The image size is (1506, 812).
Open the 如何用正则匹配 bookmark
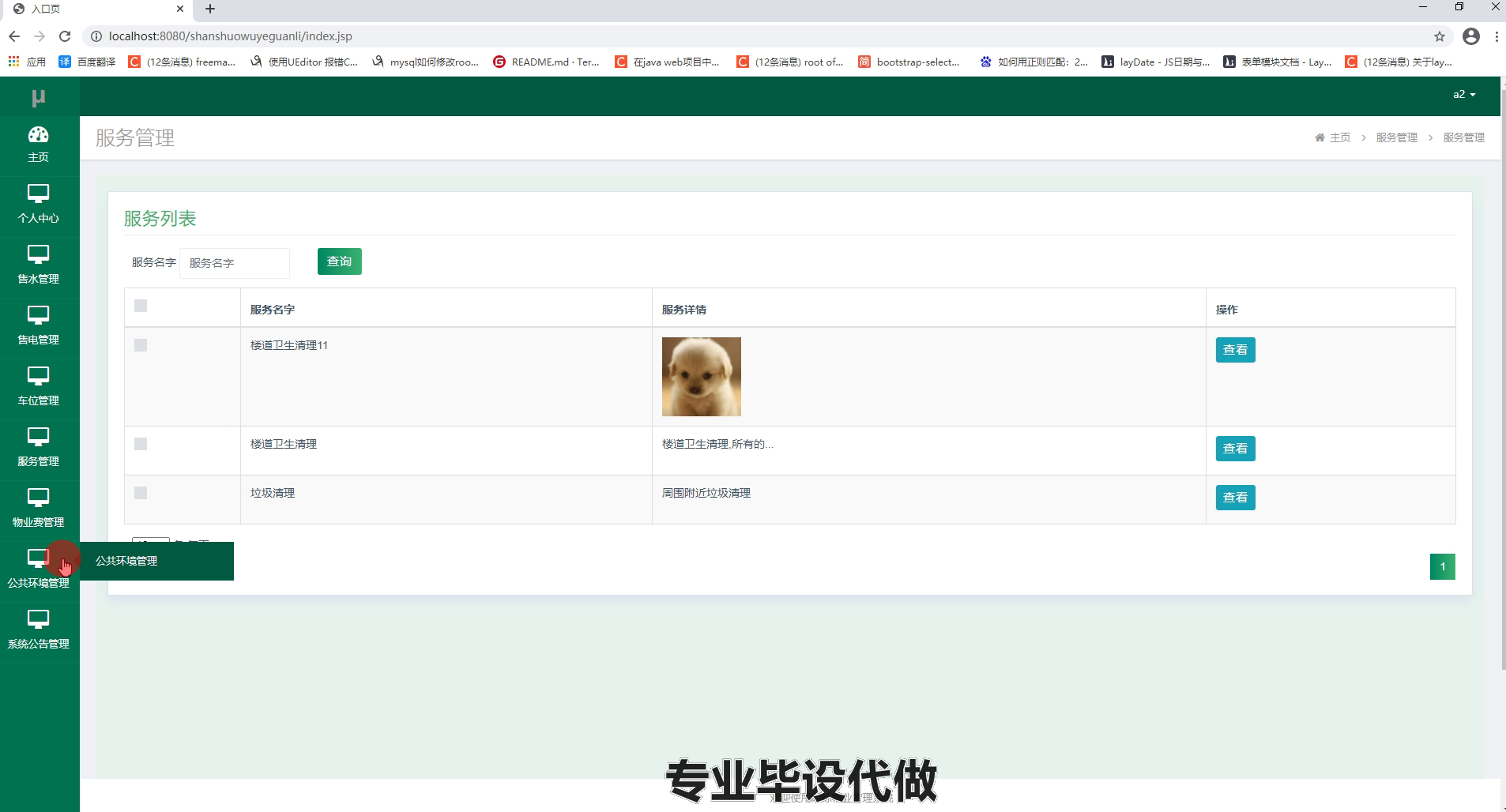(x=1033, y=62)
